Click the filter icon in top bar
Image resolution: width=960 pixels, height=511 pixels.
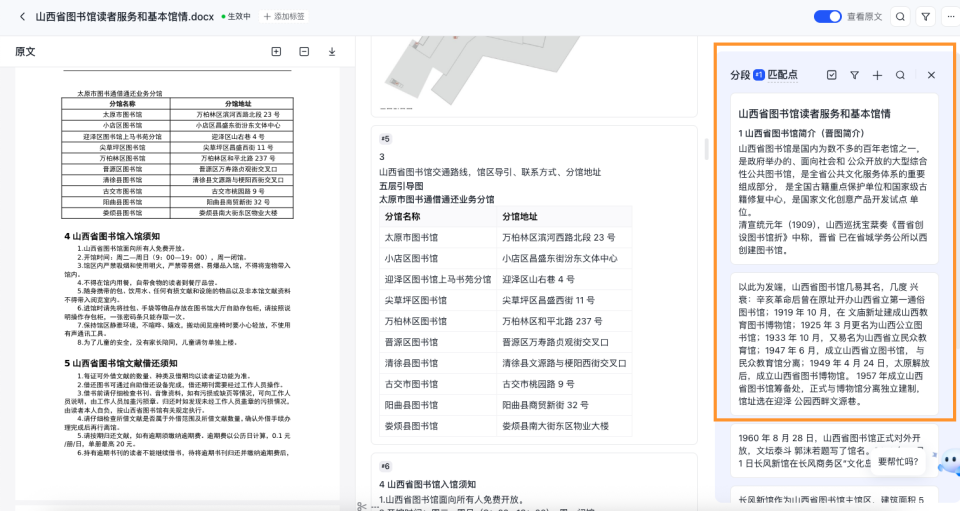pos(925,17)
